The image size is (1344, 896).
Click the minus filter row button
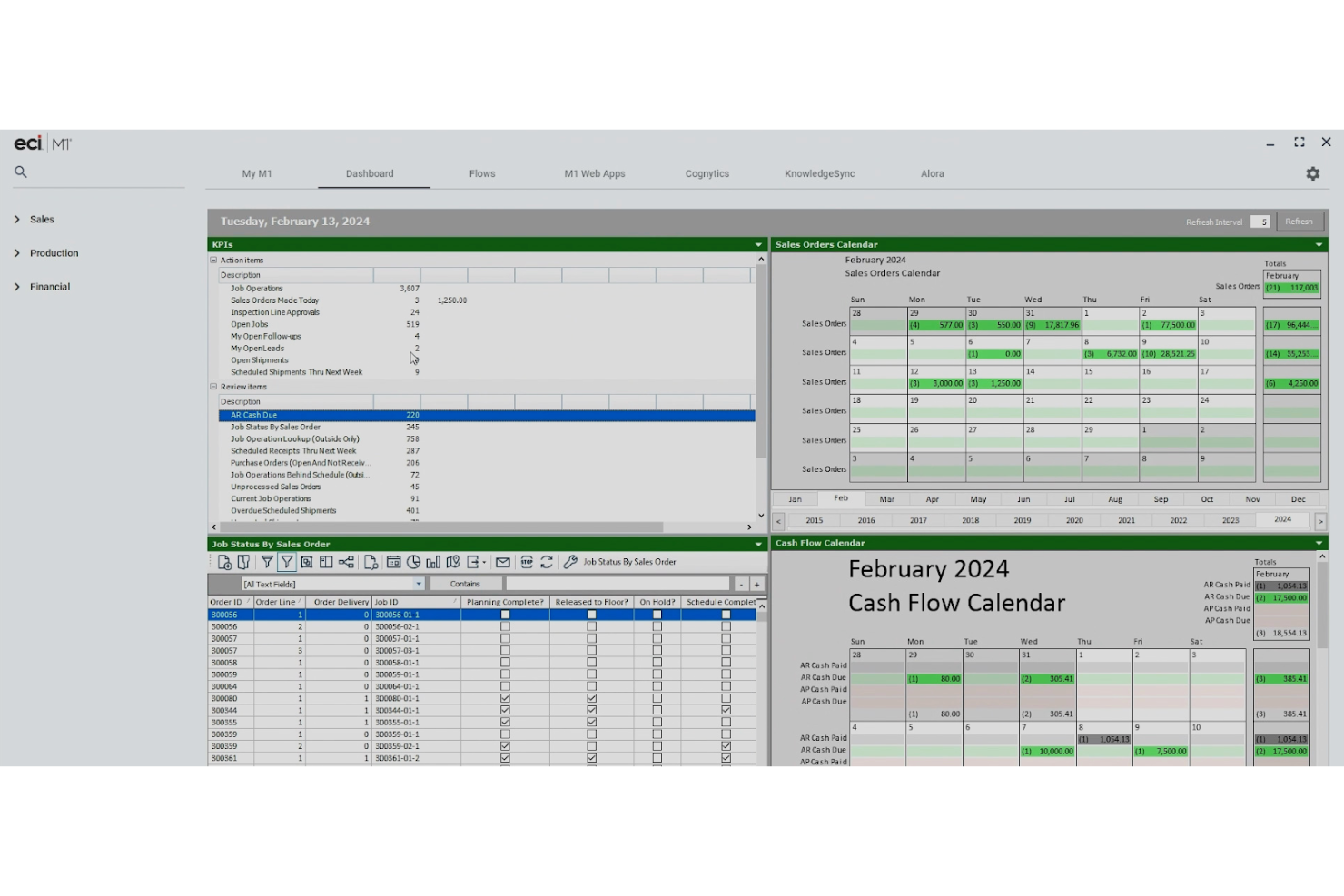click(x=741, y=585)
